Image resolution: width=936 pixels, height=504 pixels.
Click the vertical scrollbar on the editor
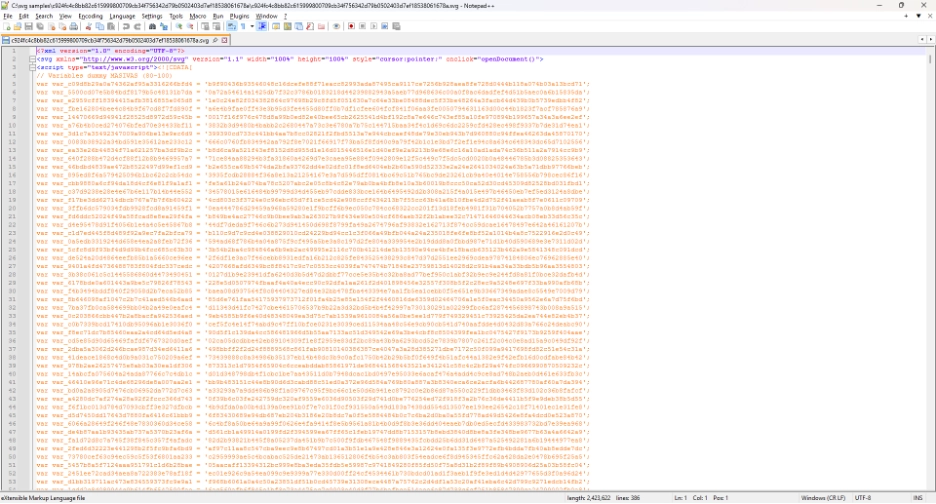[931, 250]
